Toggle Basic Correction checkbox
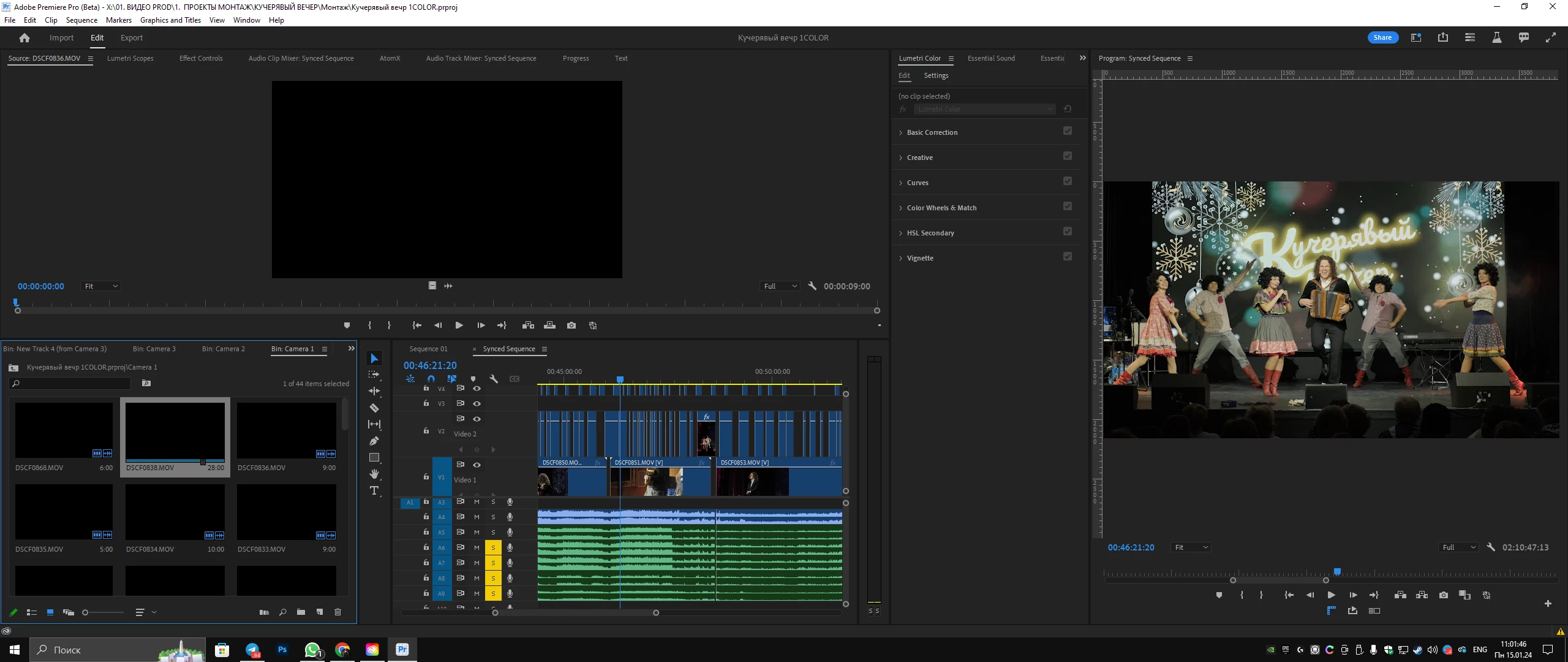Screen dimensions: 1568x662 [1068, 131]
